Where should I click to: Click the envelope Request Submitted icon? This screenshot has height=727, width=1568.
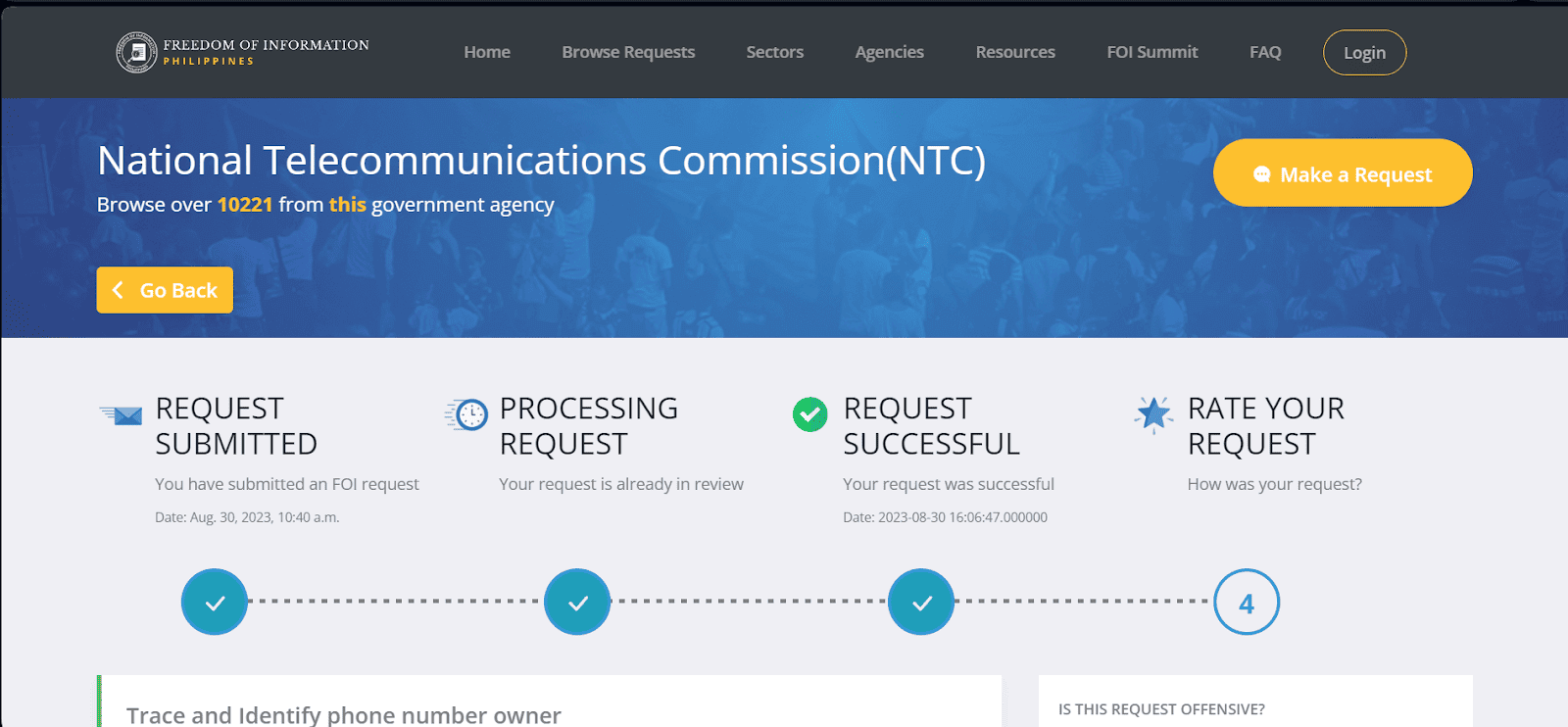(122, 415)
